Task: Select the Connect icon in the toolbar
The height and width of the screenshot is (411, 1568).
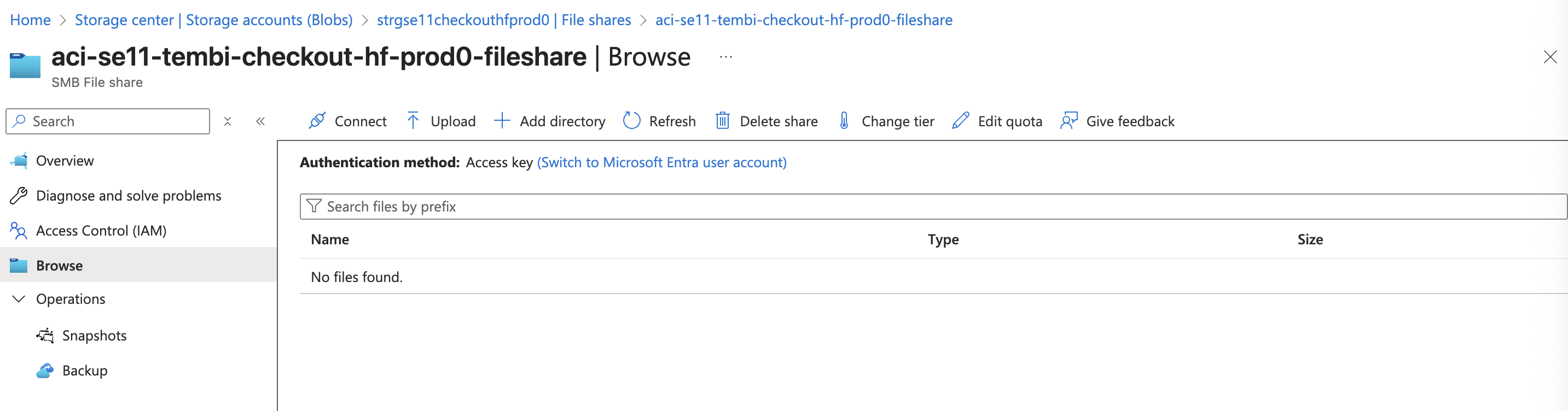Action: point(317,121)
